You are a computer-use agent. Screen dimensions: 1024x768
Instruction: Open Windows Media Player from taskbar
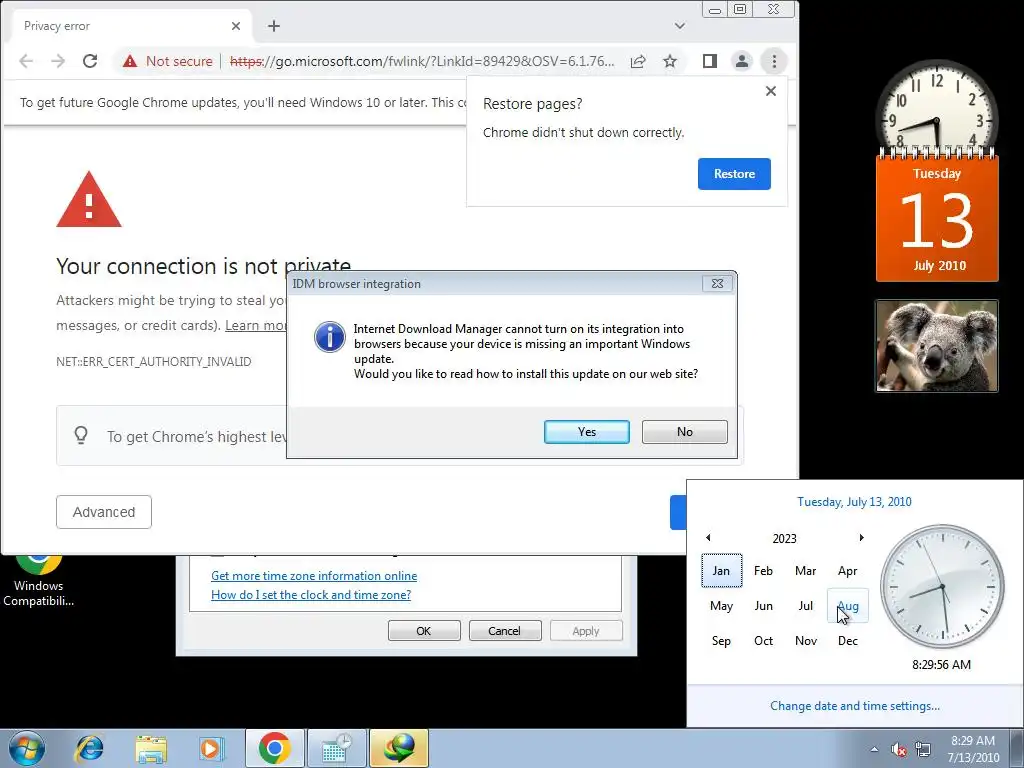tap(211, 749)
